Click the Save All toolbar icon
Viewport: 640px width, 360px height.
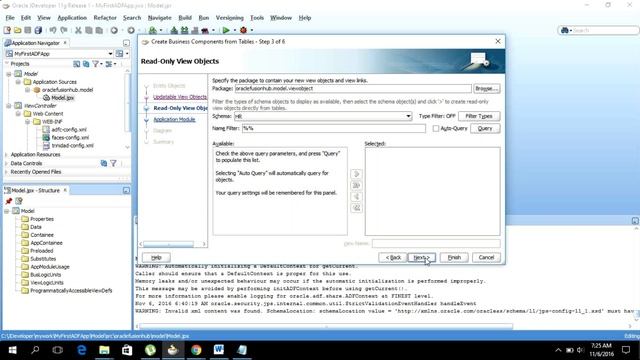click(x=38, y=30)
